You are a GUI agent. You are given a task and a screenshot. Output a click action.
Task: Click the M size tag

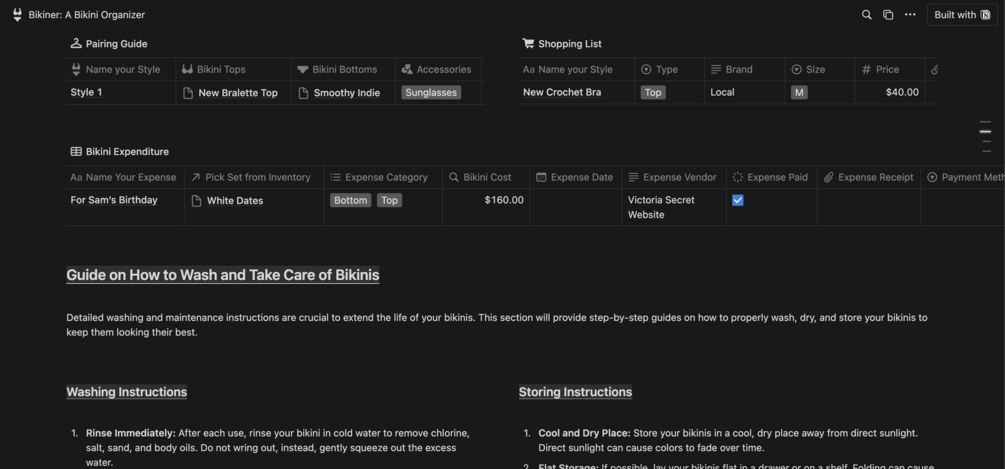(x=799, y=93)
